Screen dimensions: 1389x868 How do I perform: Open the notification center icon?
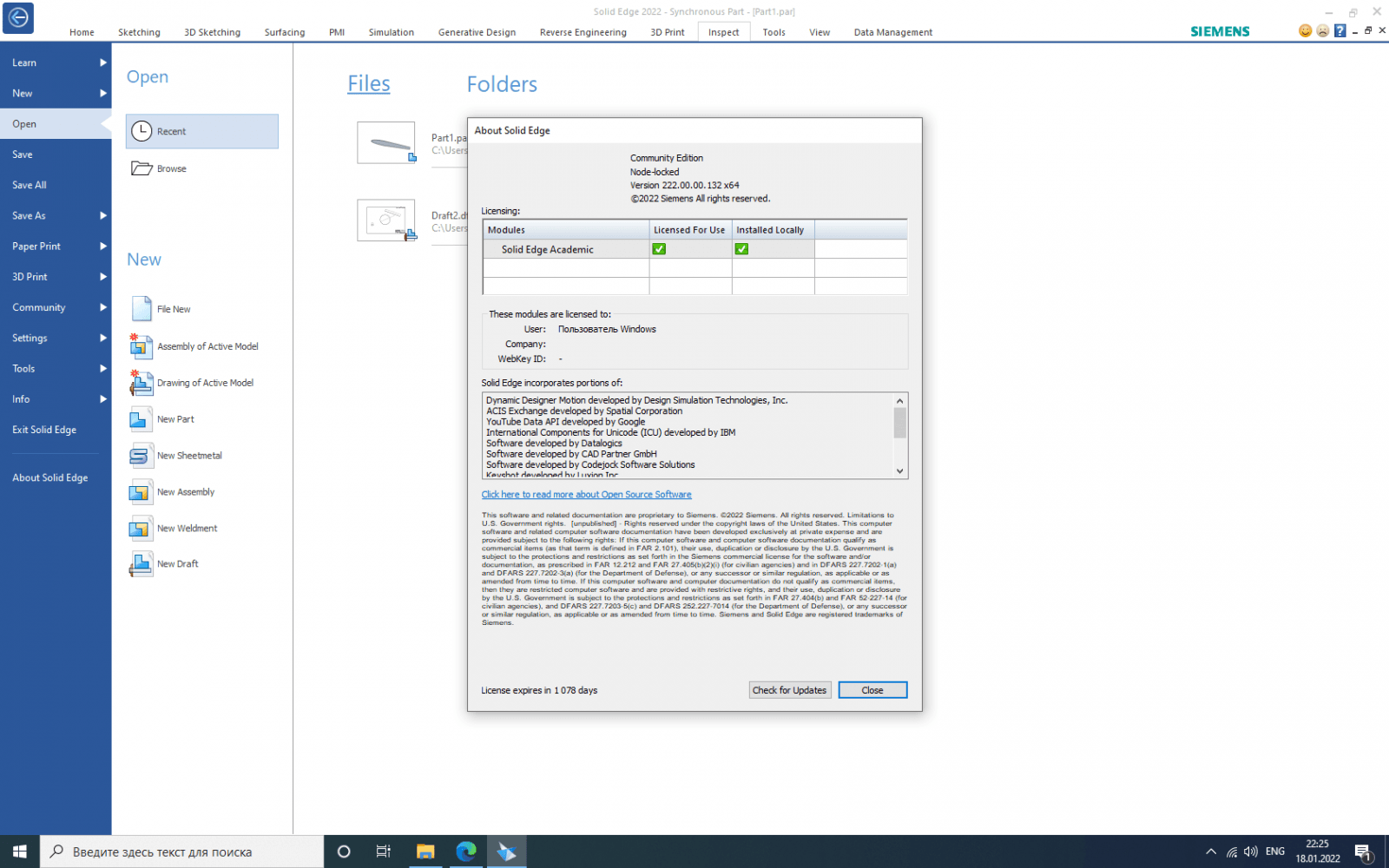[1364, 852]
